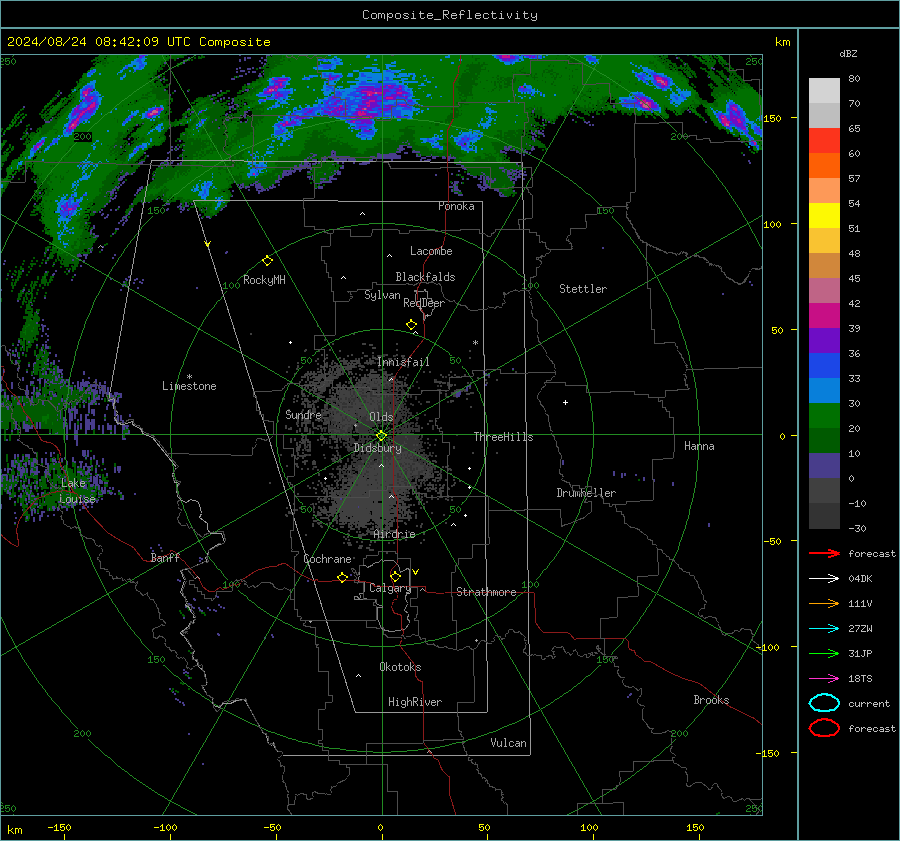Click the red forecast ellipse icon

(x=824, y=728)
